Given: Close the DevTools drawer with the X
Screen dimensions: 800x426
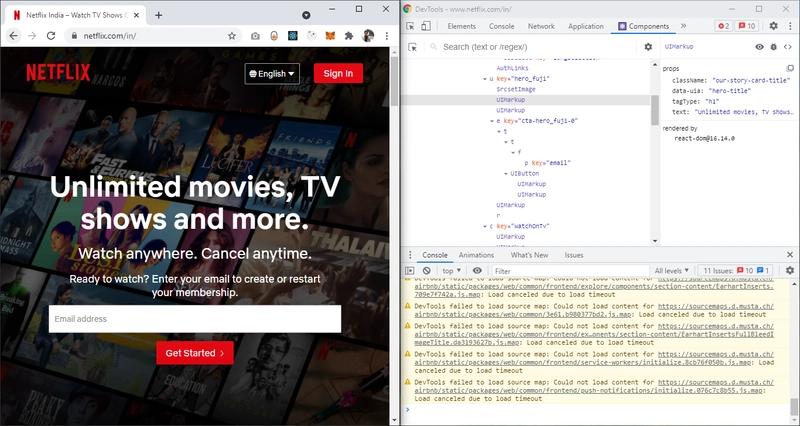Looking at the screenshot, I should point(790,255).
